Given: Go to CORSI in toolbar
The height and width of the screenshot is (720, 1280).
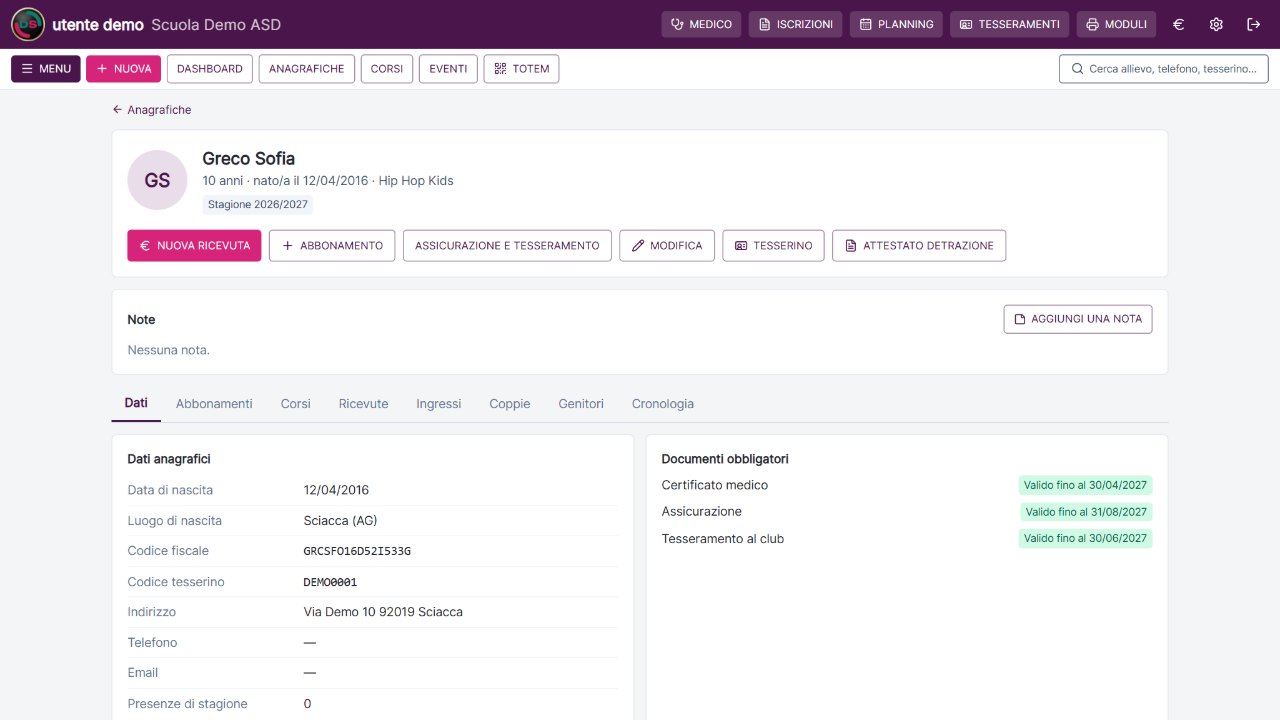Looking at the screenshot, I should [x=387, y=69].
